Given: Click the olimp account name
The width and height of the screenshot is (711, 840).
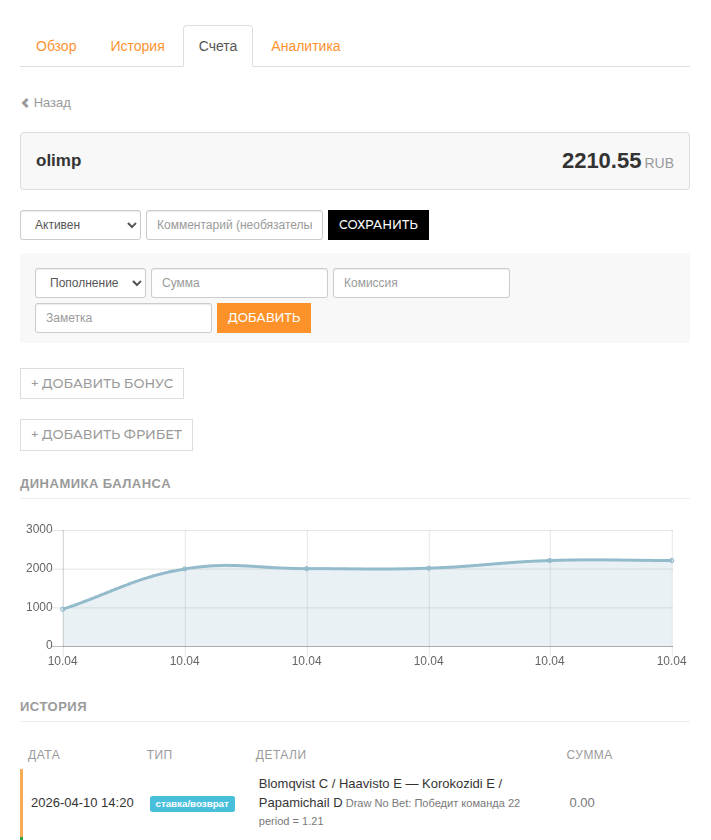Looking at the screenshot, I should pyautogui.click(x=58, y=160).
